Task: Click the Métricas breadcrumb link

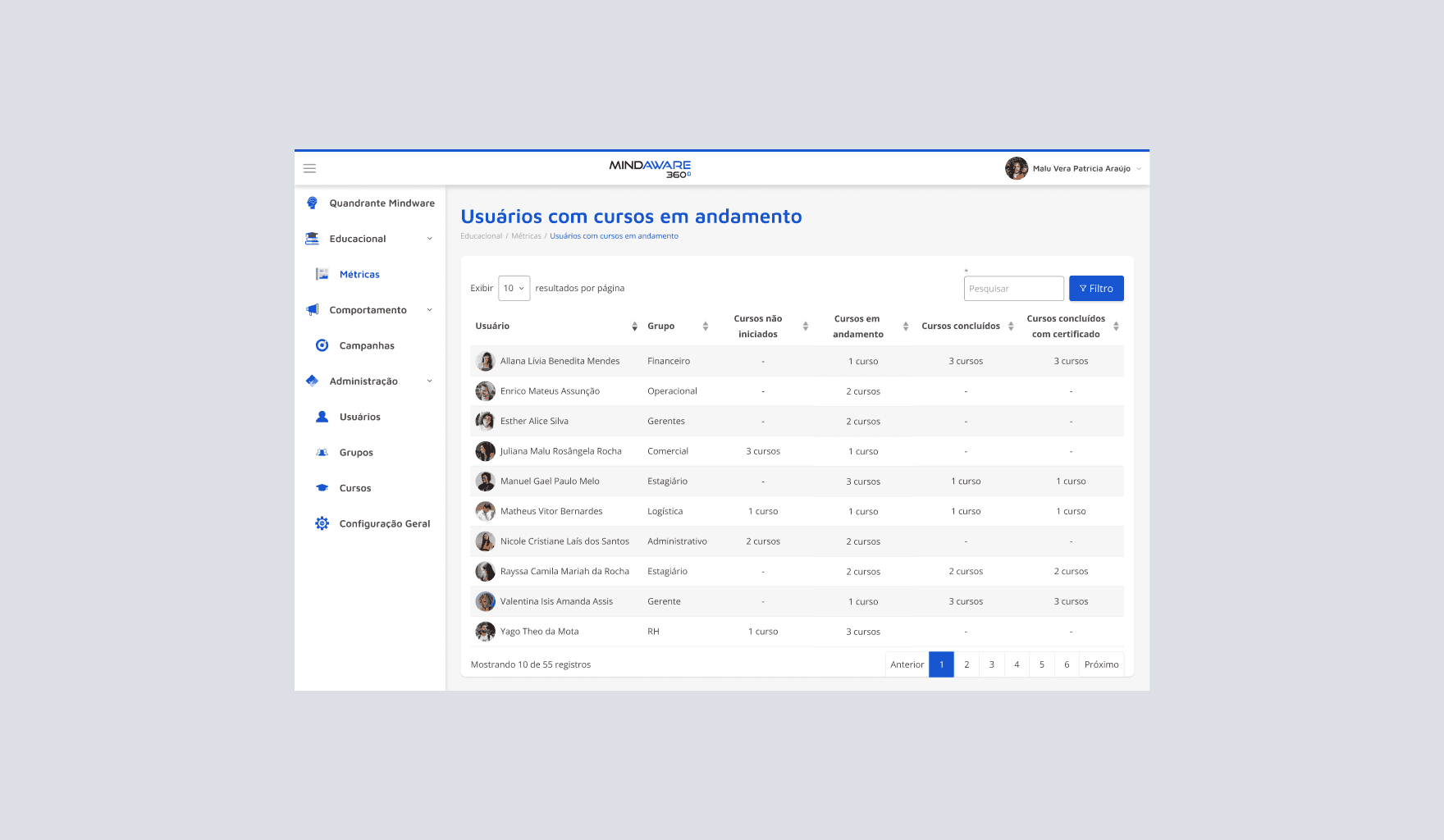Action: (x=526, y=236)
